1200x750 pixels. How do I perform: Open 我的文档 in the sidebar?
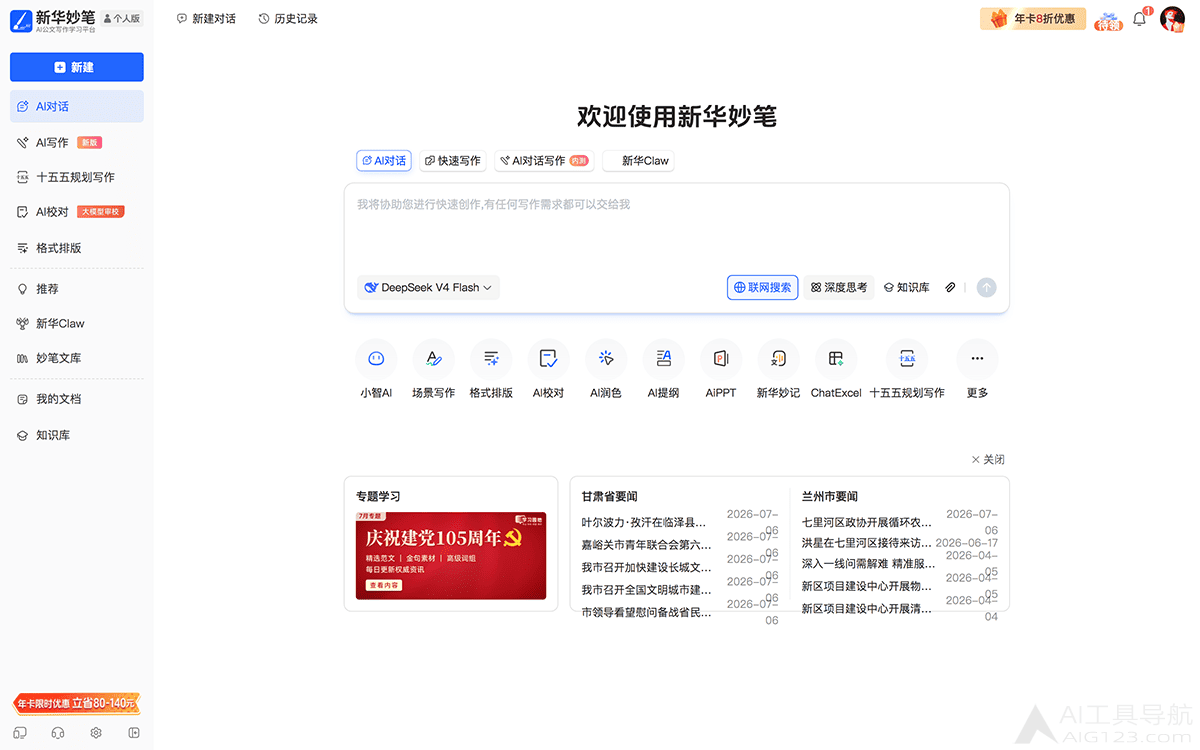click(77, 399)
